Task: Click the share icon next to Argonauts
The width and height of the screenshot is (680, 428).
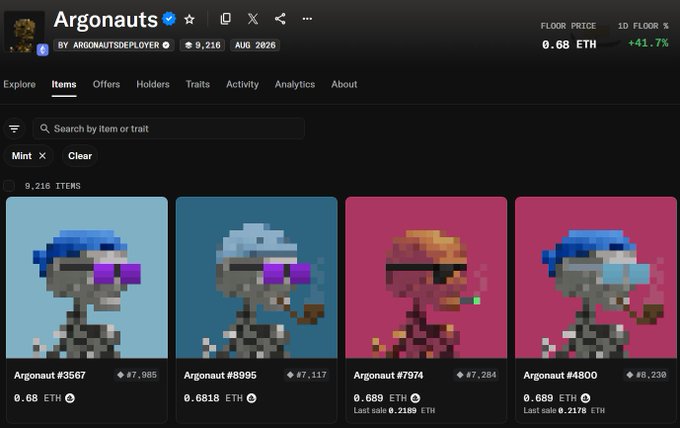Action: click(280, 19)
